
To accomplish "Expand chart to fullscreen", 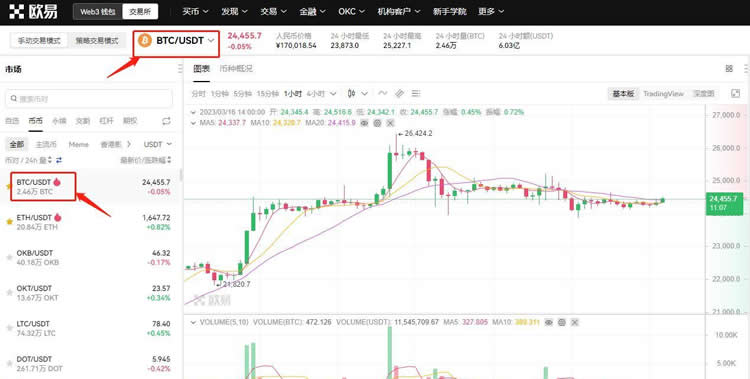I will [x=736, y=93].
